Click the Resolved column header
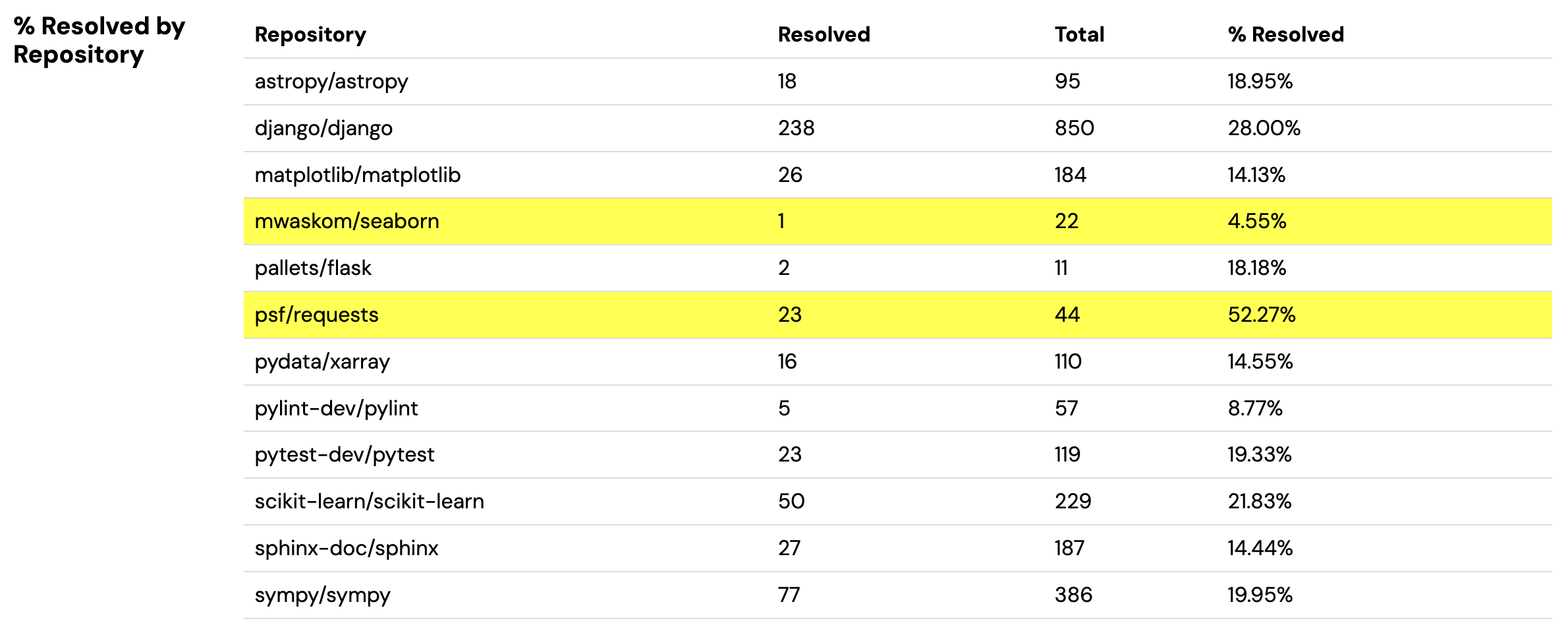This screenshot has width=1568, height=629. tap(824, 34)
